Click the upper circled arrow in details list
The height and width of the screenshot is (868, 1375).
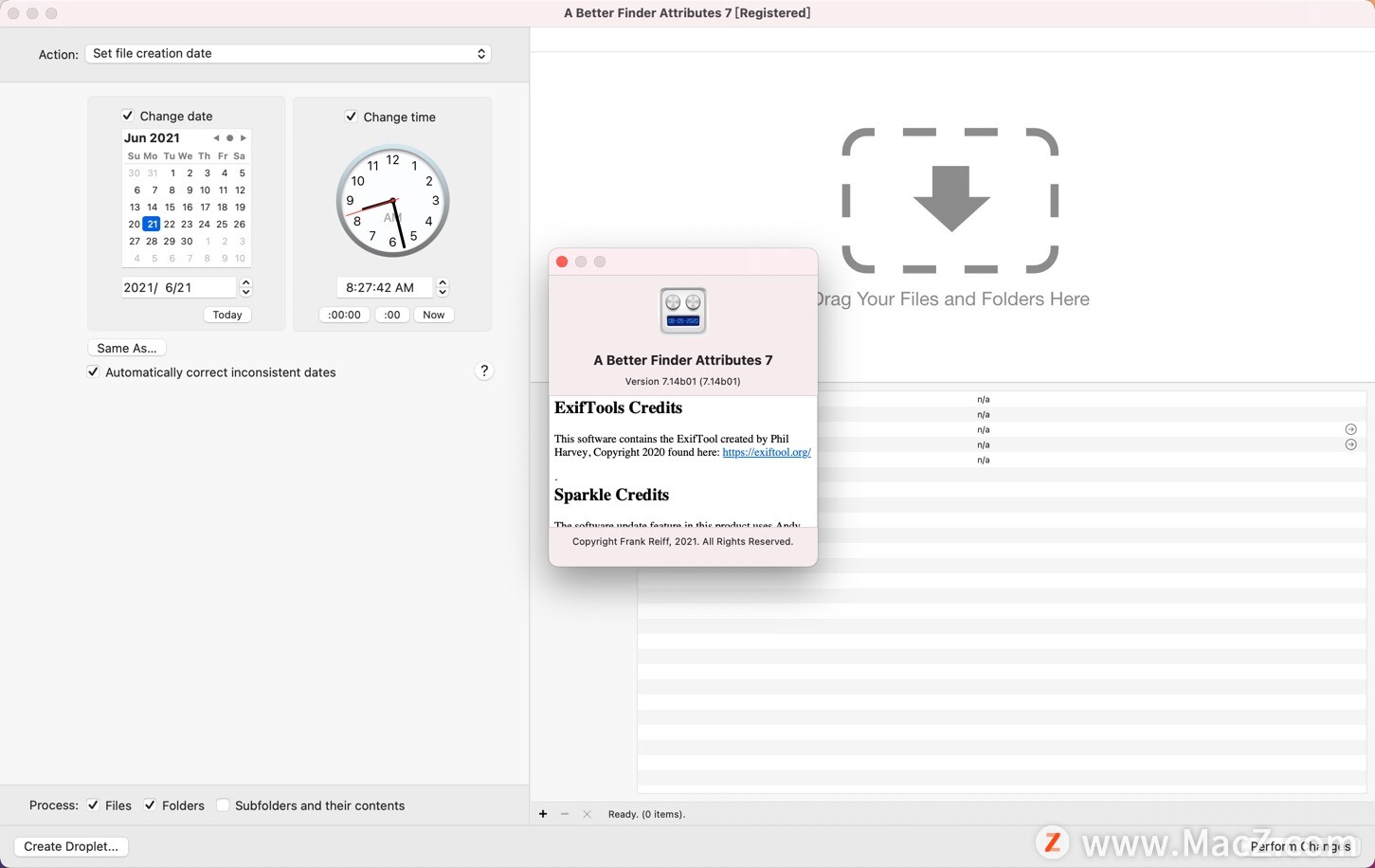[x=1351, y=429]
